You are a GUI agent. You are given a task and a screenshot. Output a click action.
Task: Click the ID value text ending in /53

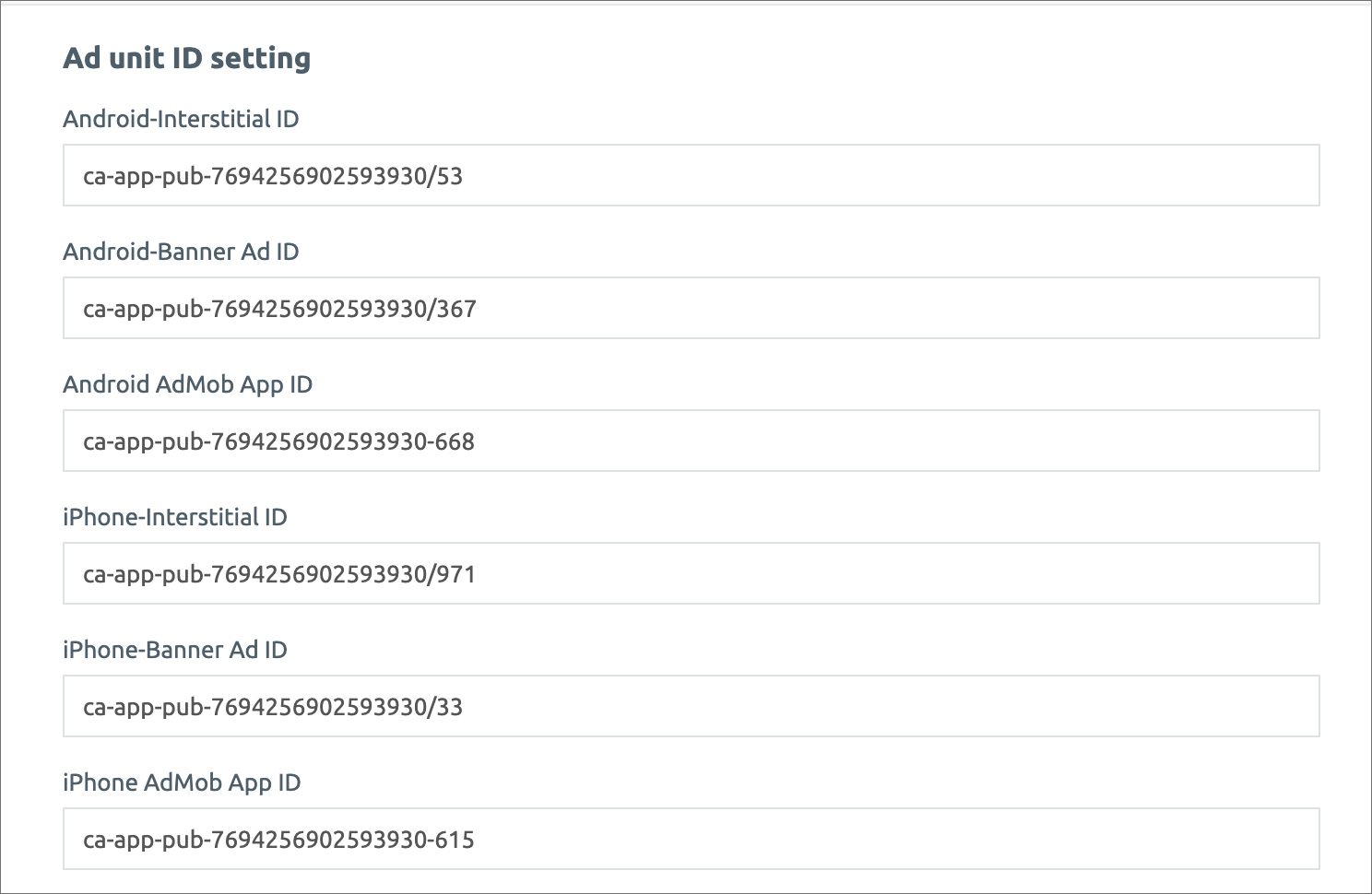click(273, 176)
